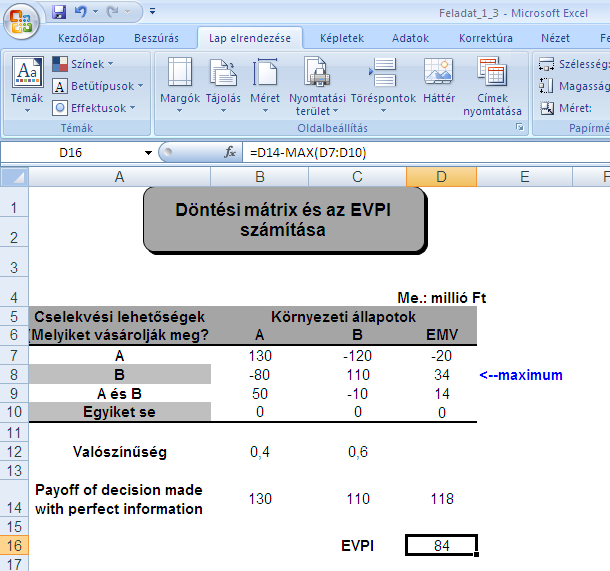Screen dimensions: 610x571
Task: Click the Háttér background icon
Action: coord(439,72)
